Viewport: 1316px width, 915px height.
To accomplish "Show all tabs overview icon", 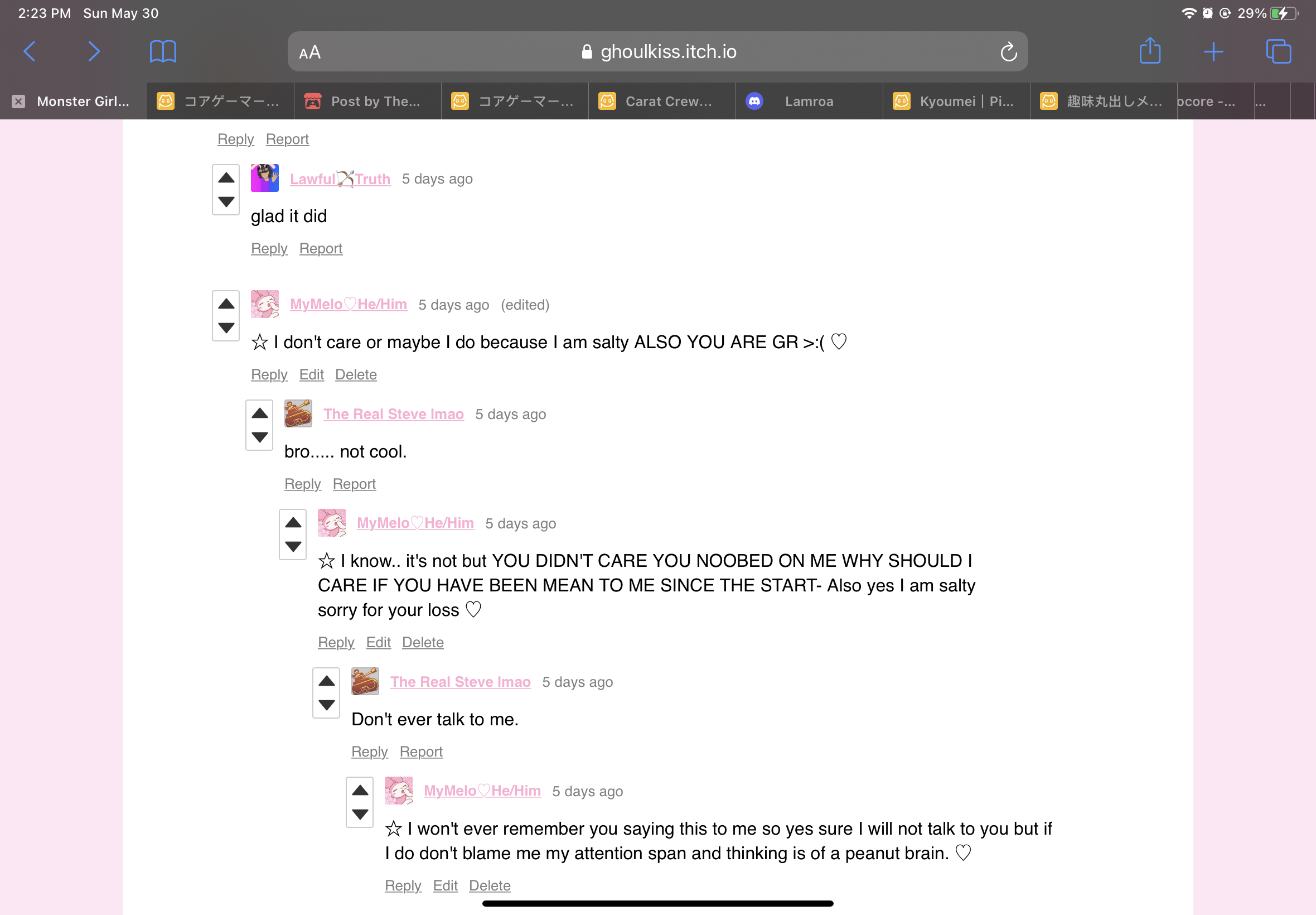I will [1278, 51].
